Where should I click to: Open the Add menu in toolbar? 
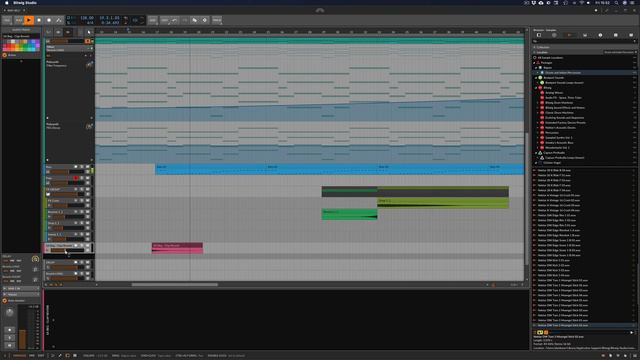click(153, 20)
